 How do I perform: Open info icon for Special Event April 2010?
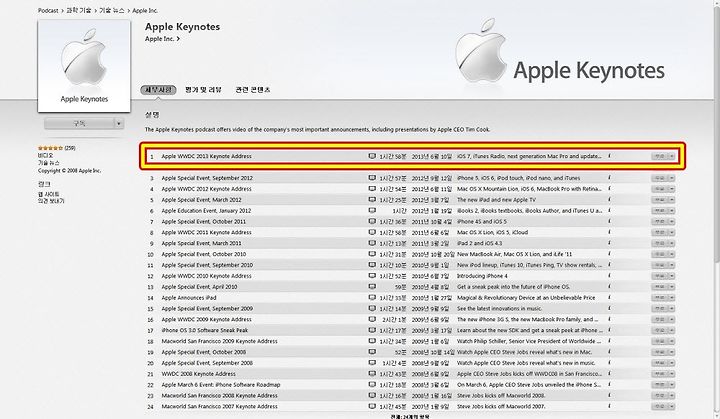point(609,287)
